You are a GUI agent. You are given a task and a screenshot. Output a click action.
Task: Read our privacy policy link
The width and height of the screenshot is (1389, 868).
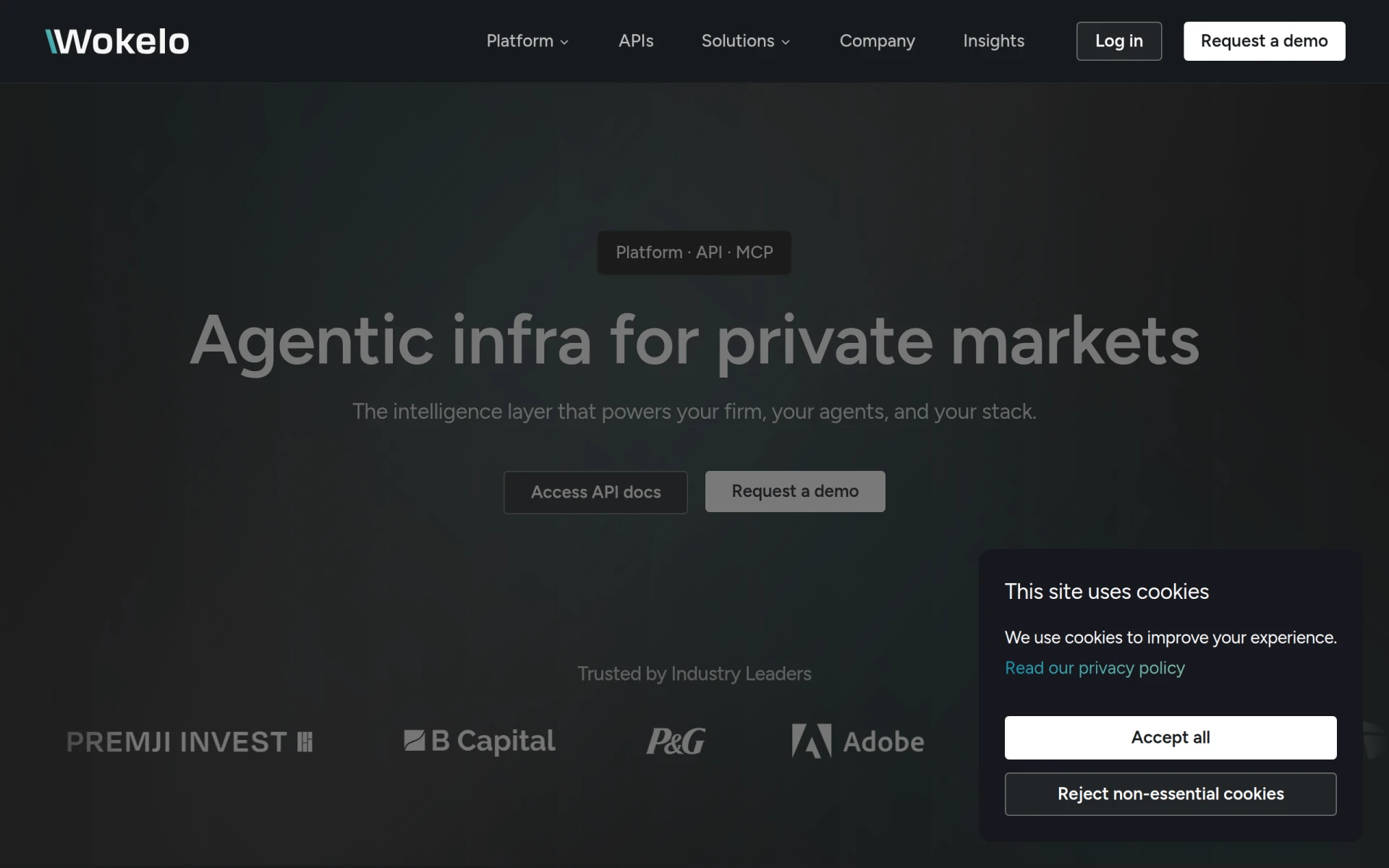point(1095,668)
